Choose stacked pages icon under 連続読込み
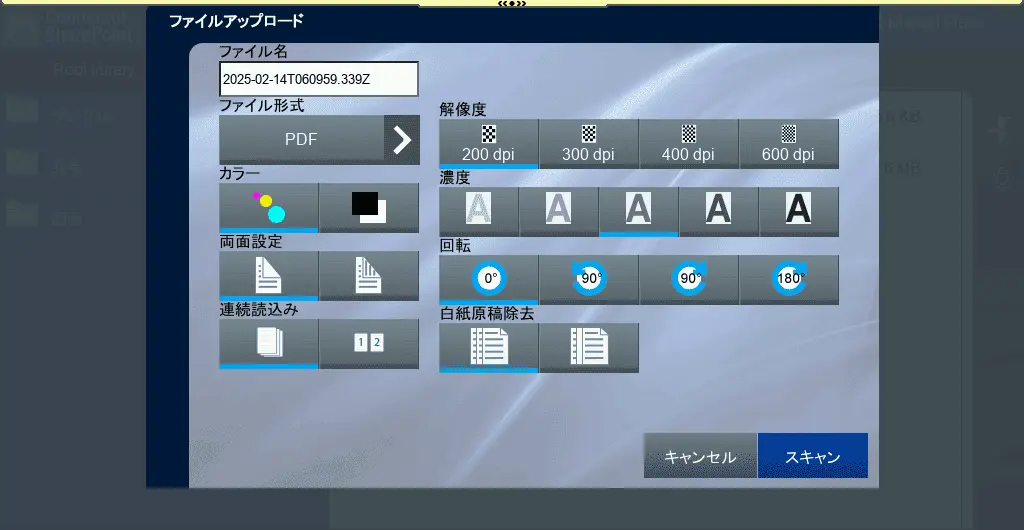Image resolution: width=1024 pixels, height=530 pixels. click(x=269, y=343)
